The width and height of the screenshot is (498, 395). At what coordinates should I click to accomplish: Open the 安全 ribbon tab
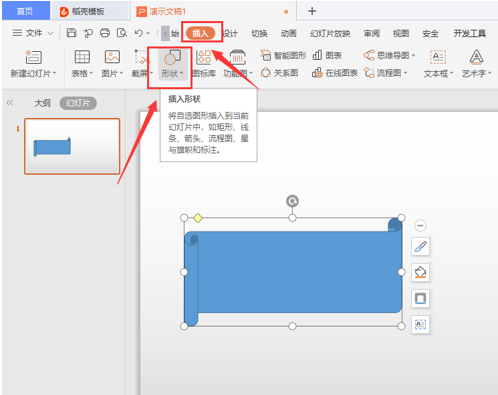(x=430, y=33)
